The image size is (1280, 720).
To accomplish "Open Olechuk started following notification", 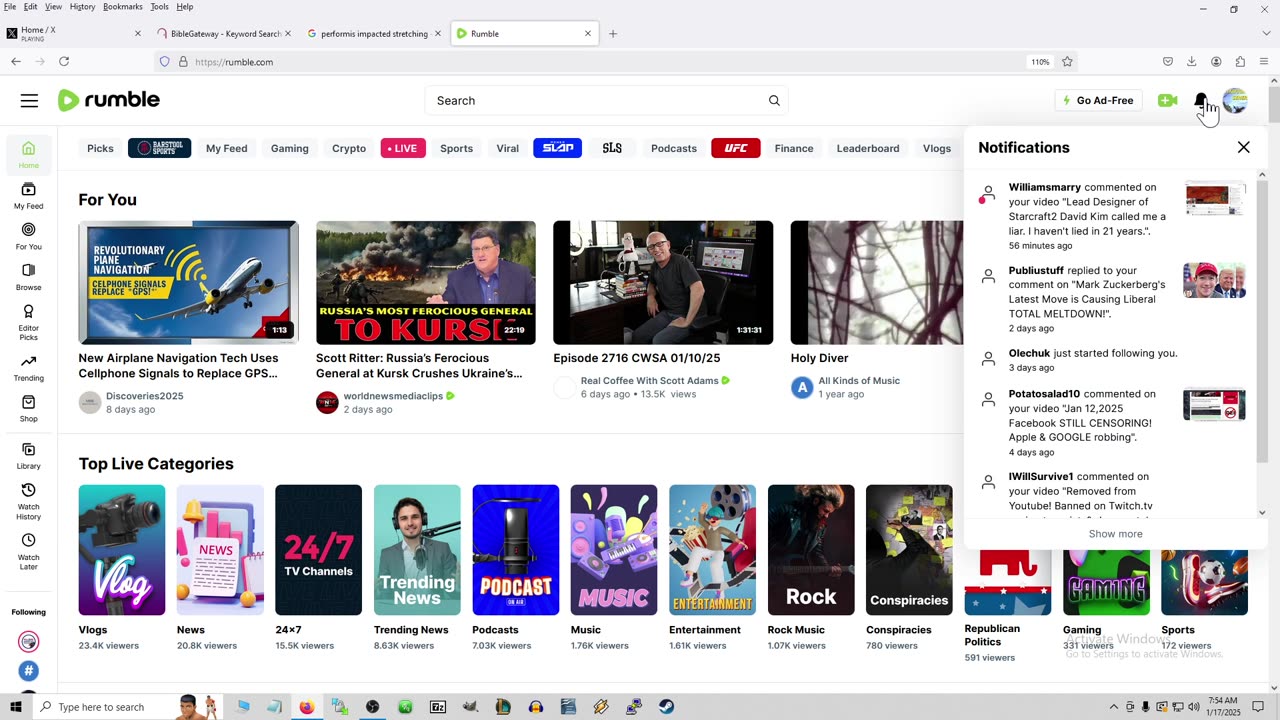I will [1112, 360].
